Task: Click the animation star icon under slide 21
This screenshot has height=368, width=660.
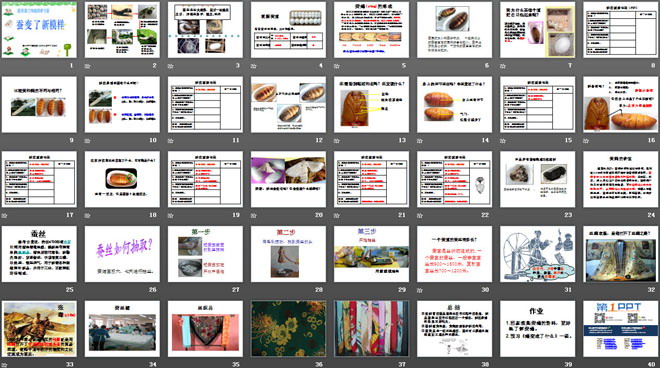Action: point(337,216)
